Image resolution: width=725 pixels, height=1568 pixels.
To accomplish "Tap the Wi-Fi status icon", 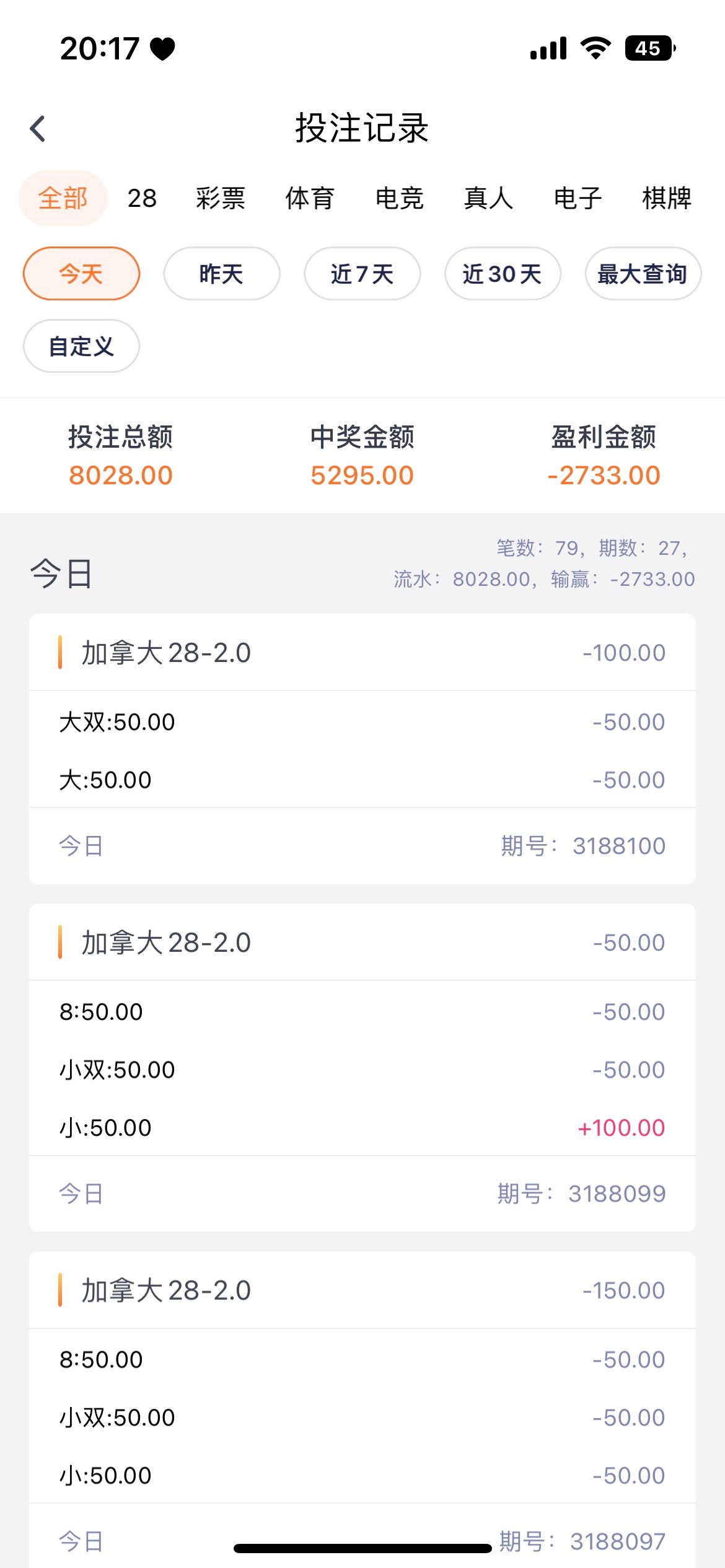I will click(595, 48).
